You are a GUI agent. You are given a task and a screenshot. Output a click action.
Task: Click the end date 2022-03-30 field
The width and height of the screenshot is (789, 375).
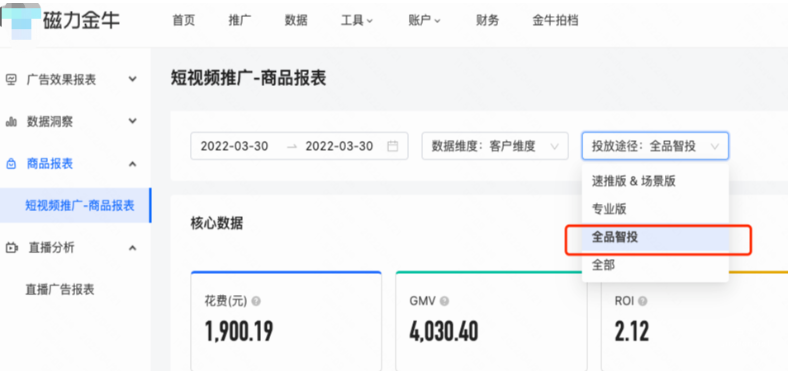tap(339, 146)
